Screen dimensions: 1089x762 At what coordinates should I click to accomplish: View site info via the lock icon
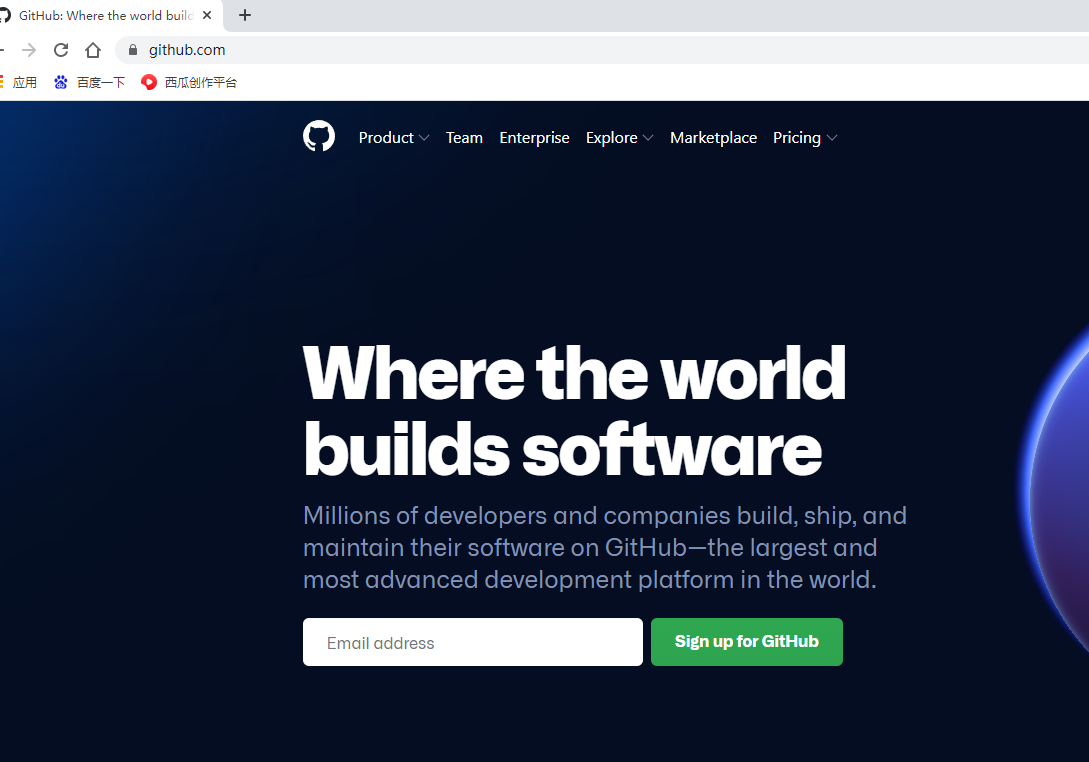[133, 50]
